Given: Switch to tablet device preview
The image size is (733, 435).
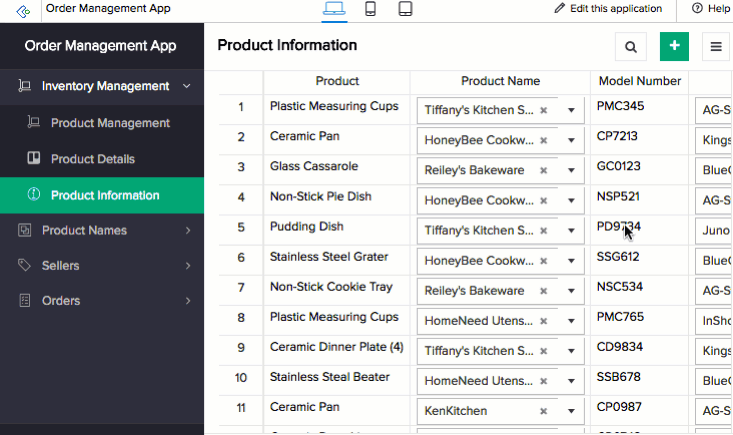Looking at the screenshot, I should point(405,9).
